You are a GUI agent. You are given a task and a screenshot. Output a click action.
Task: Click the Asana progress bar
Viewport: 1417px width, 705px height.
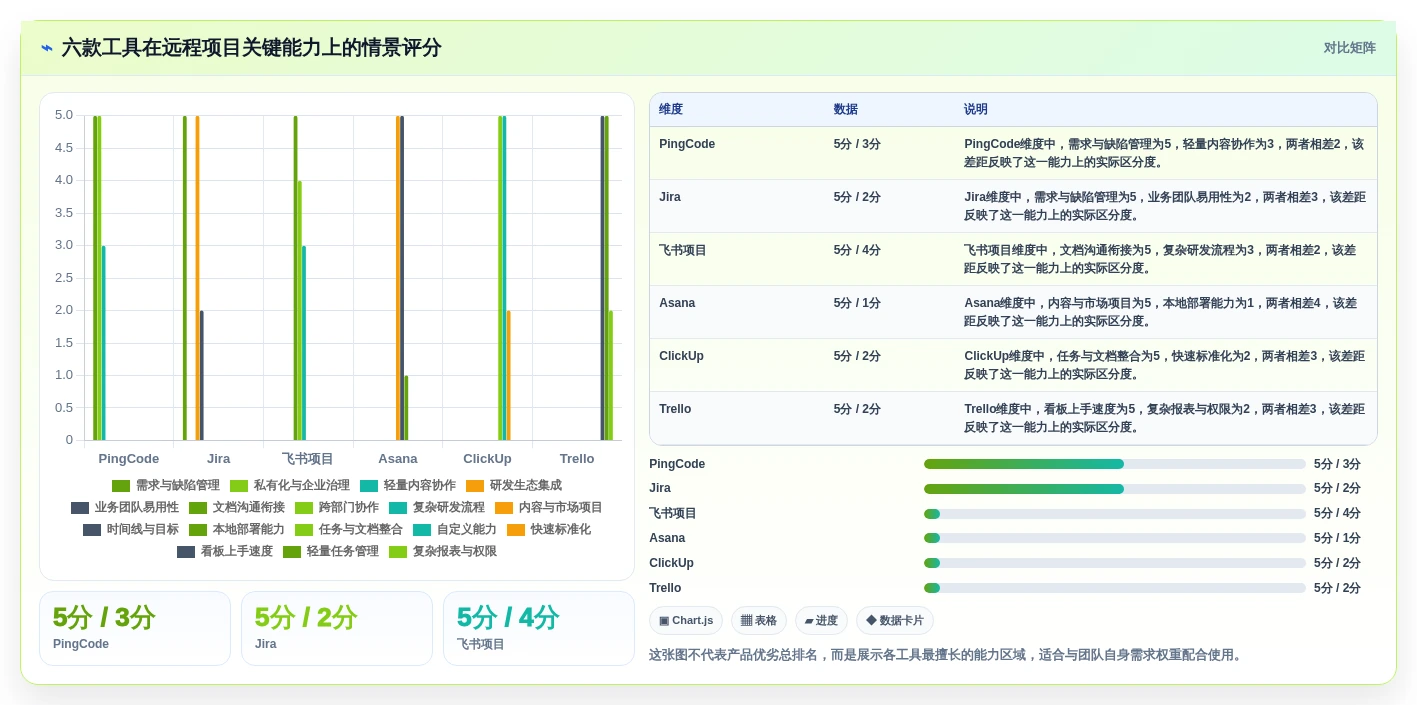click(x=1115, y=538)
